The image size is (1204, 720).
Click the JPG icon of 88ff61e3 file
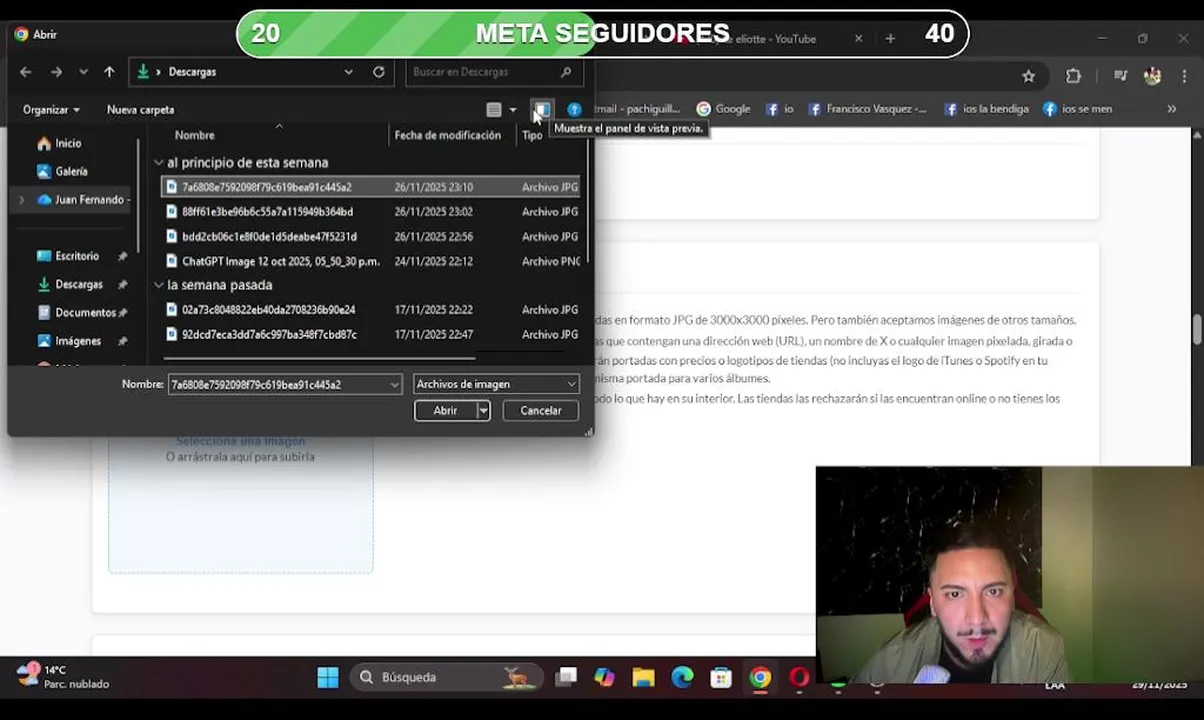pyautogui.click(x=172, y=212)
